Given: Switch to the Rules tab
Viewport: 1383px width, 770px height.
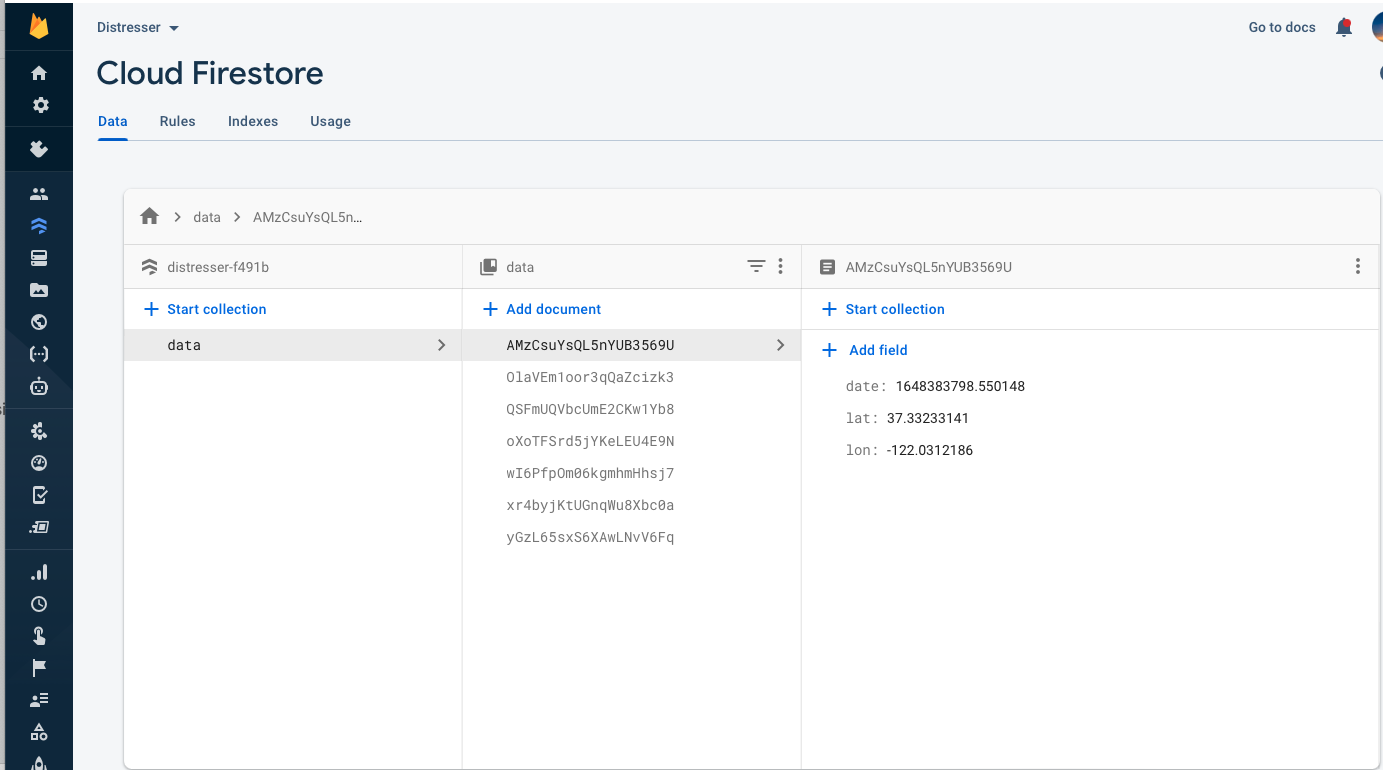Looking at the screenshot, I should coord(177,121).
